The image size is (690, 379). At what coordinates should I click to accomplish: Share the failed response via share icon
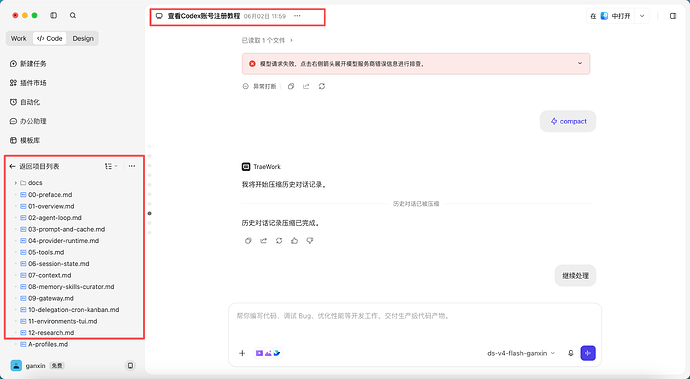306,86
